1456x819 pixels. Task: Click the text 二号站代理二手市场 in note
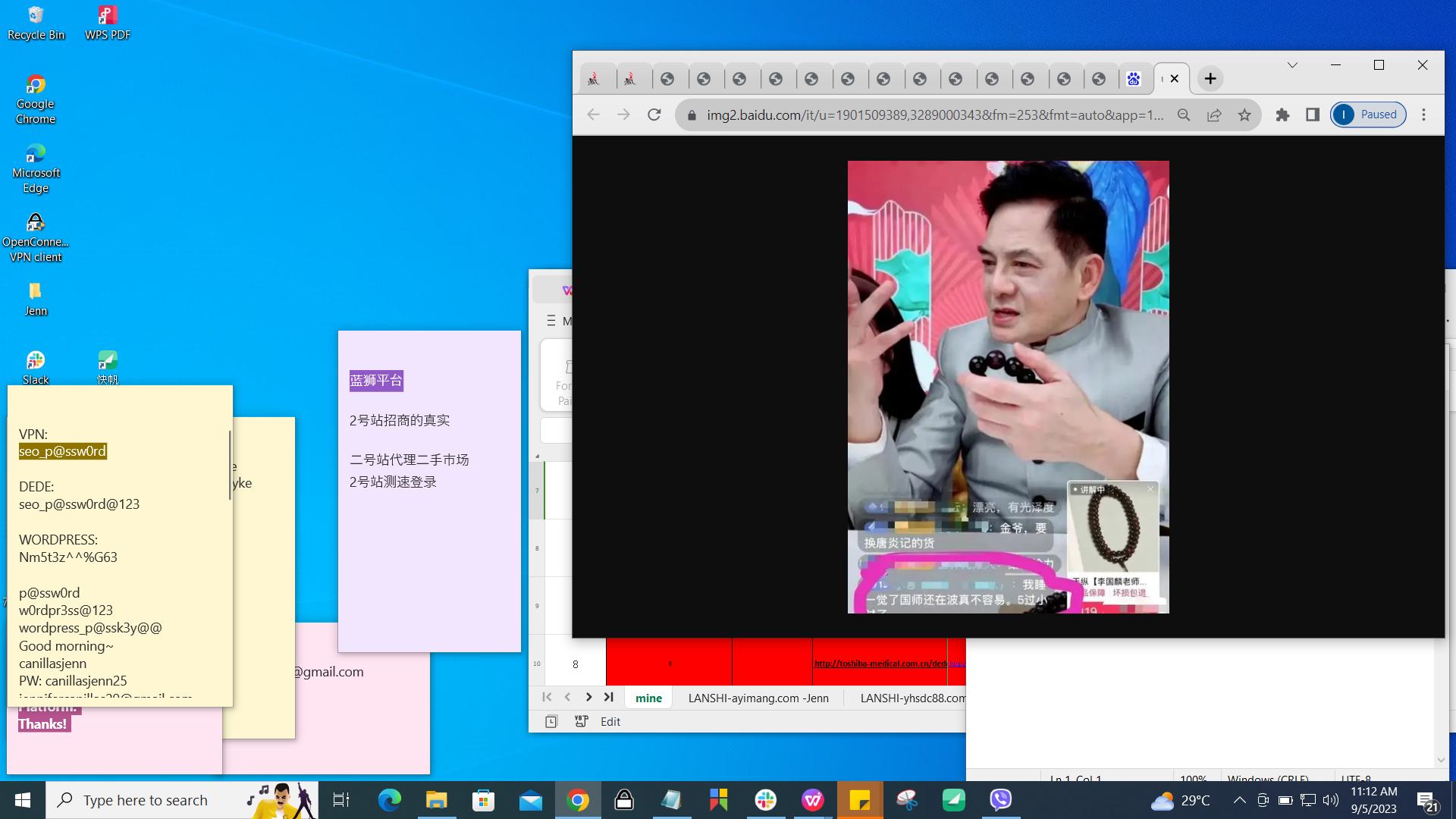coord(409,460)
